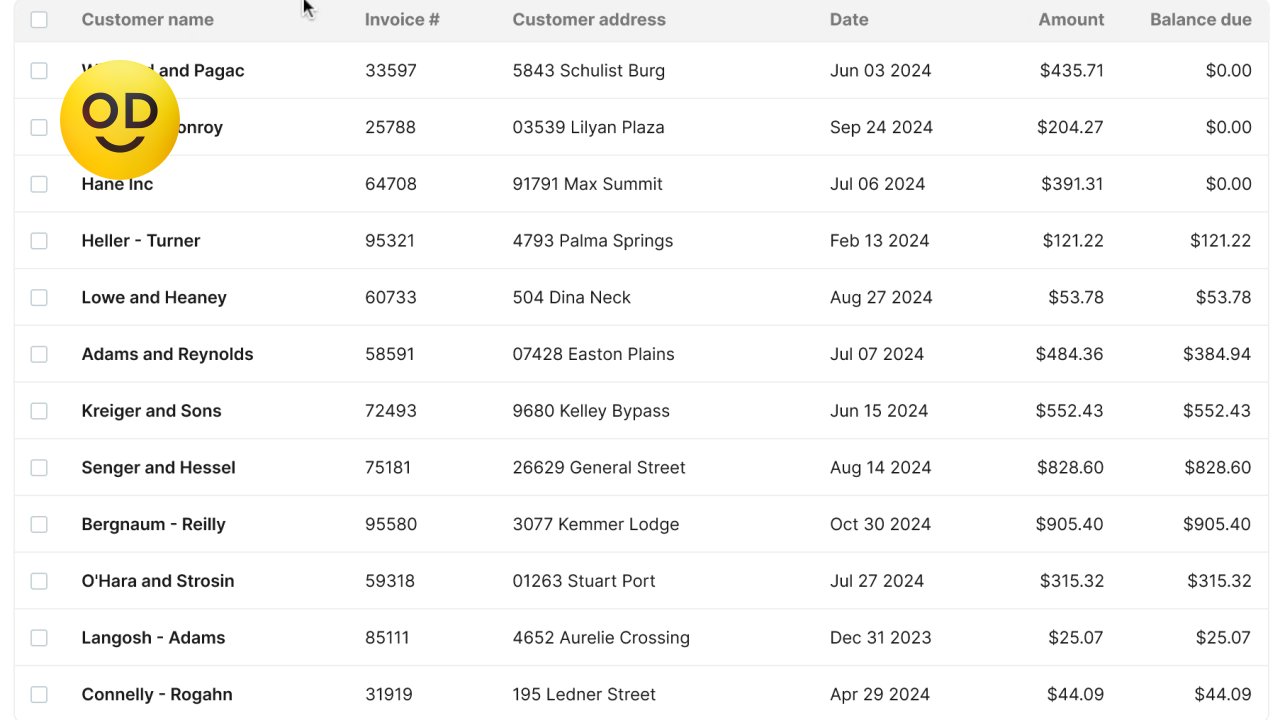The height and width of the screenshot is (720, 1280).
Task: Click invoice number 59318
Action: pyautogui.click(x=391, y=581)
